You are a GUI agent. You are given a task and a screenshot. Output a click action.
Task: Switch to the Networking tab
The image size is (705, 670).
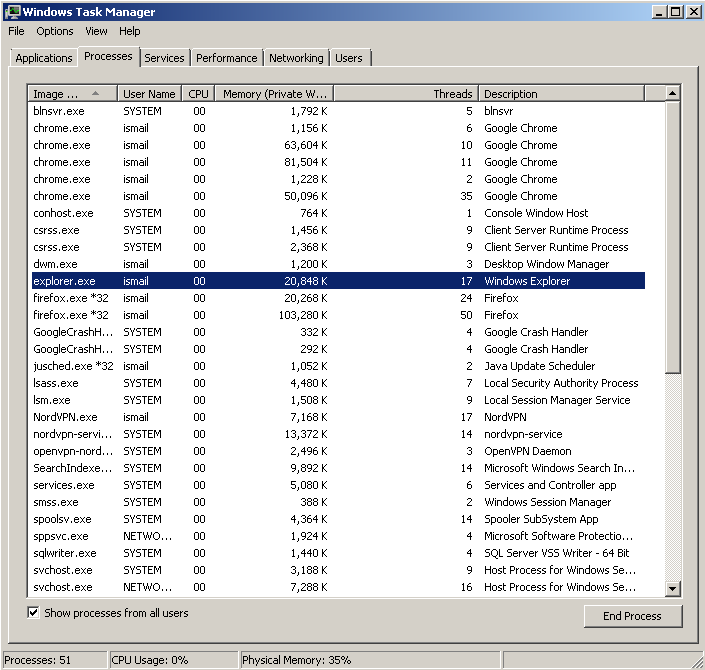click(296, 58)
